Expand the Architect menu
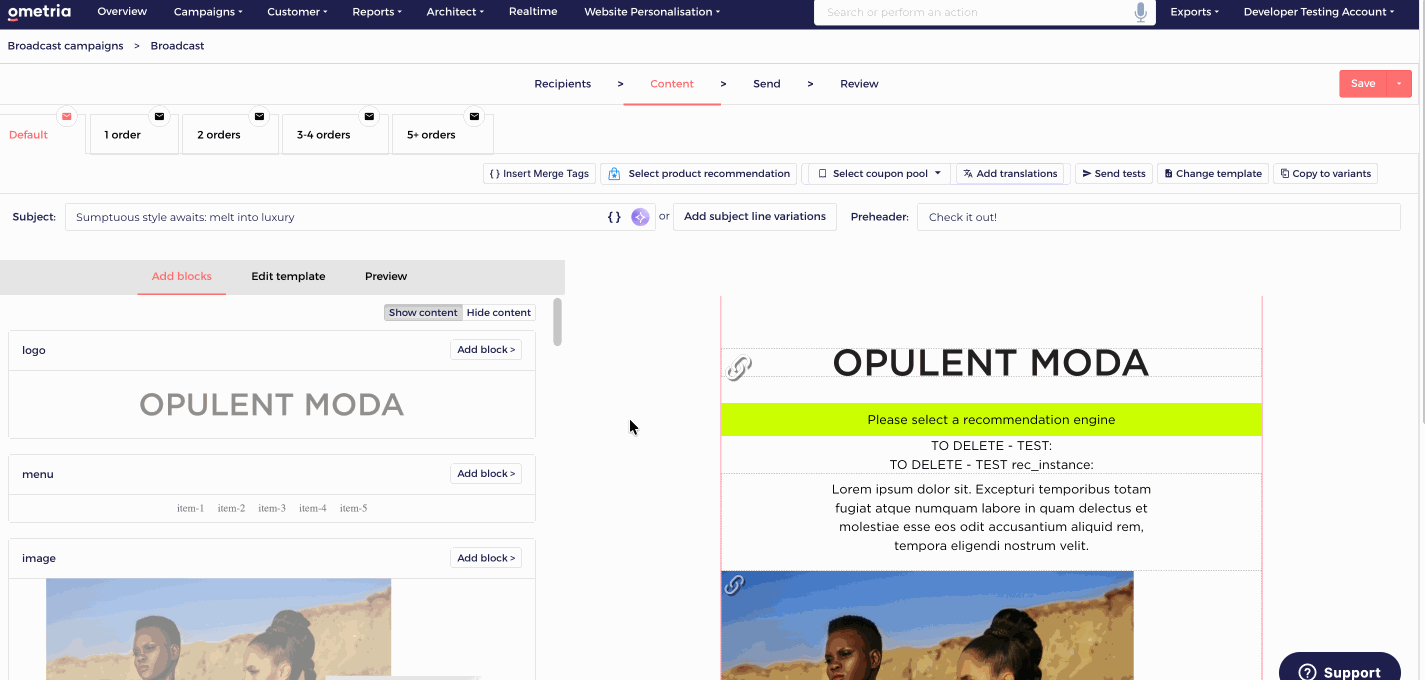This screenshot has width=1425, height=680. (x=455, y=12)
